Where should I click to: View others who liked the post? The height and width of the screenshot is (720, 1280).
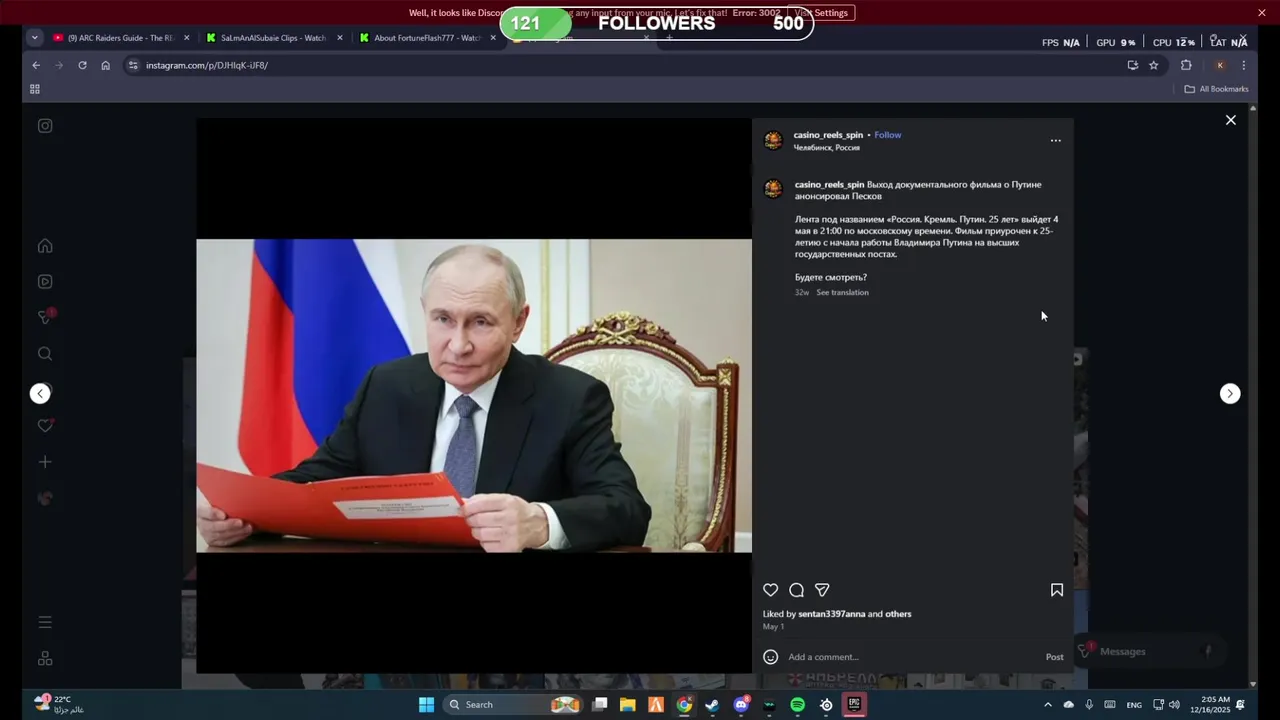898,614
